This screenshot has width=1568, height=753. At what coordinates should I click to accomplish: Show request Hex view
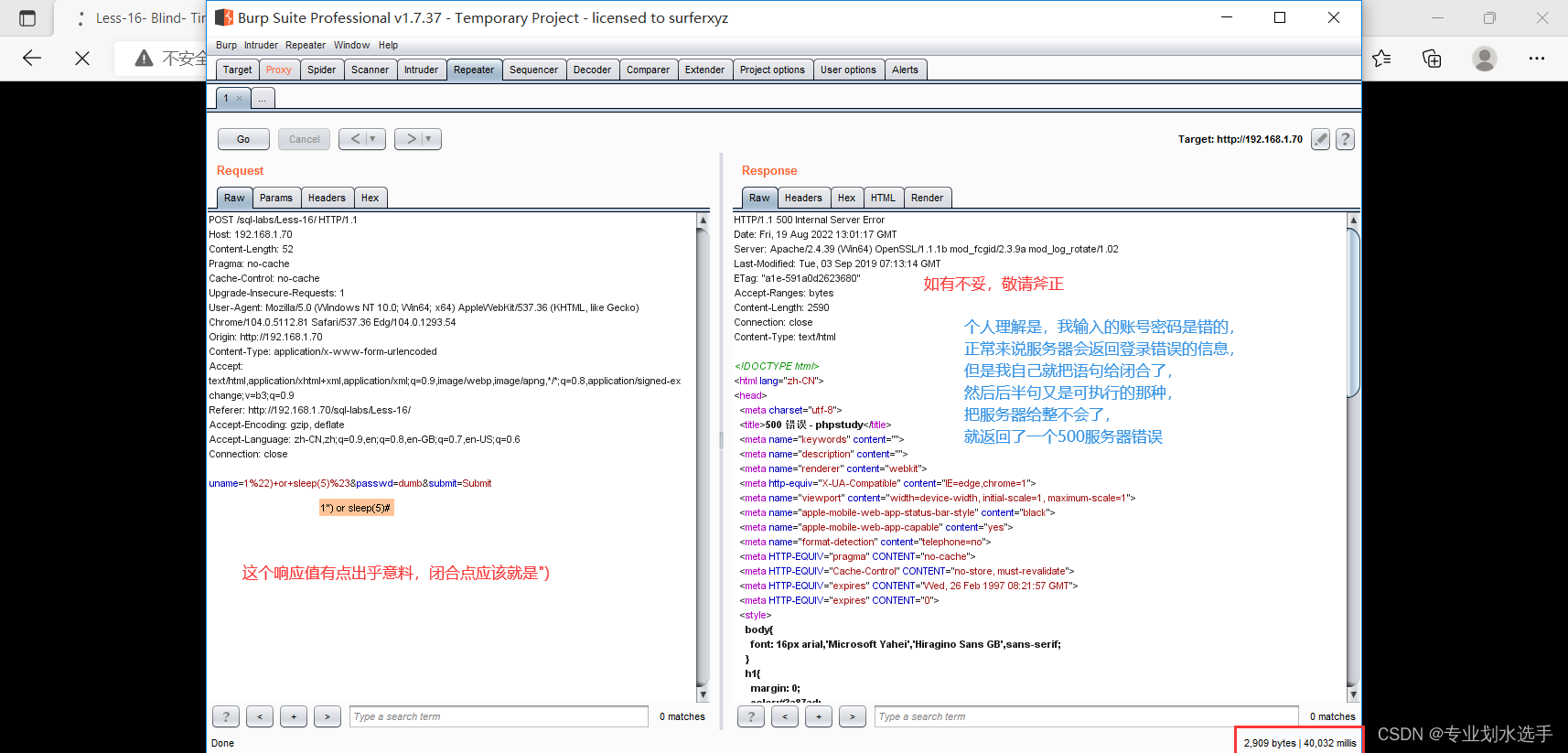tap(370, 198)
